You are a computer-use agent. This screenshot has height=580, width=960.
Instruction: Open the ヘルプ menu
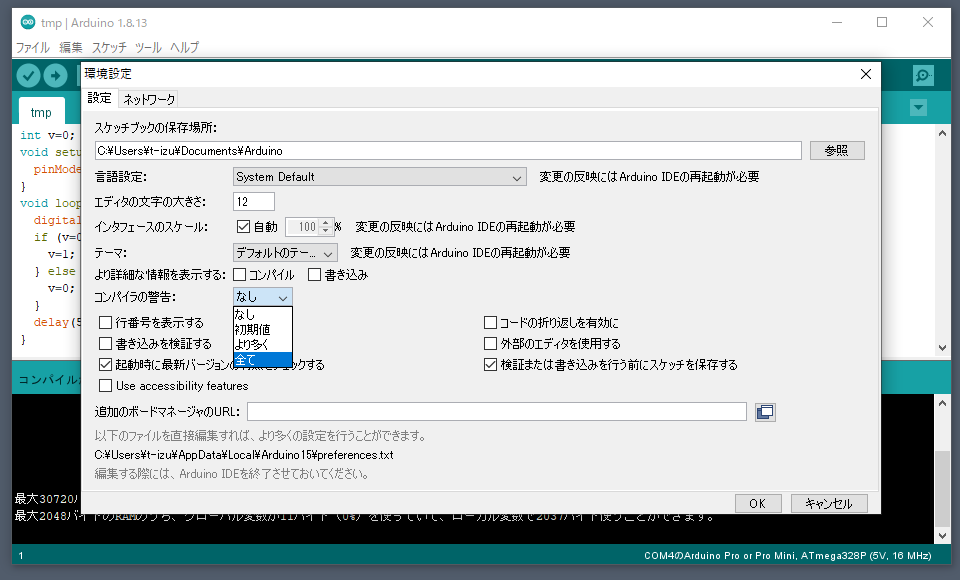click(184, 47)
